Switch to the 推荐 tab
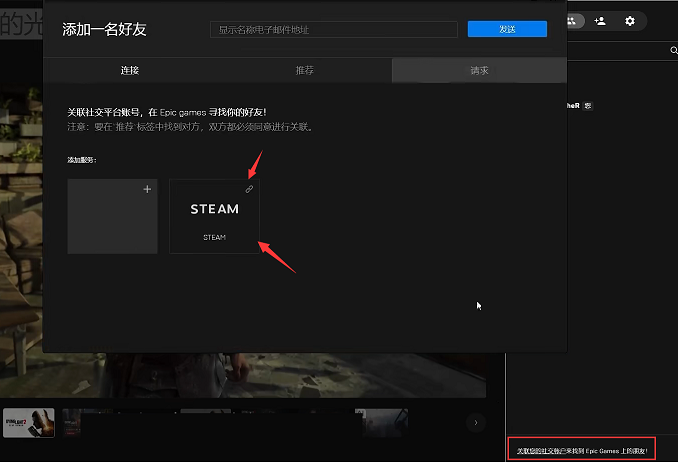The height and width of the screenshot is (462, 678). (304, 71)
